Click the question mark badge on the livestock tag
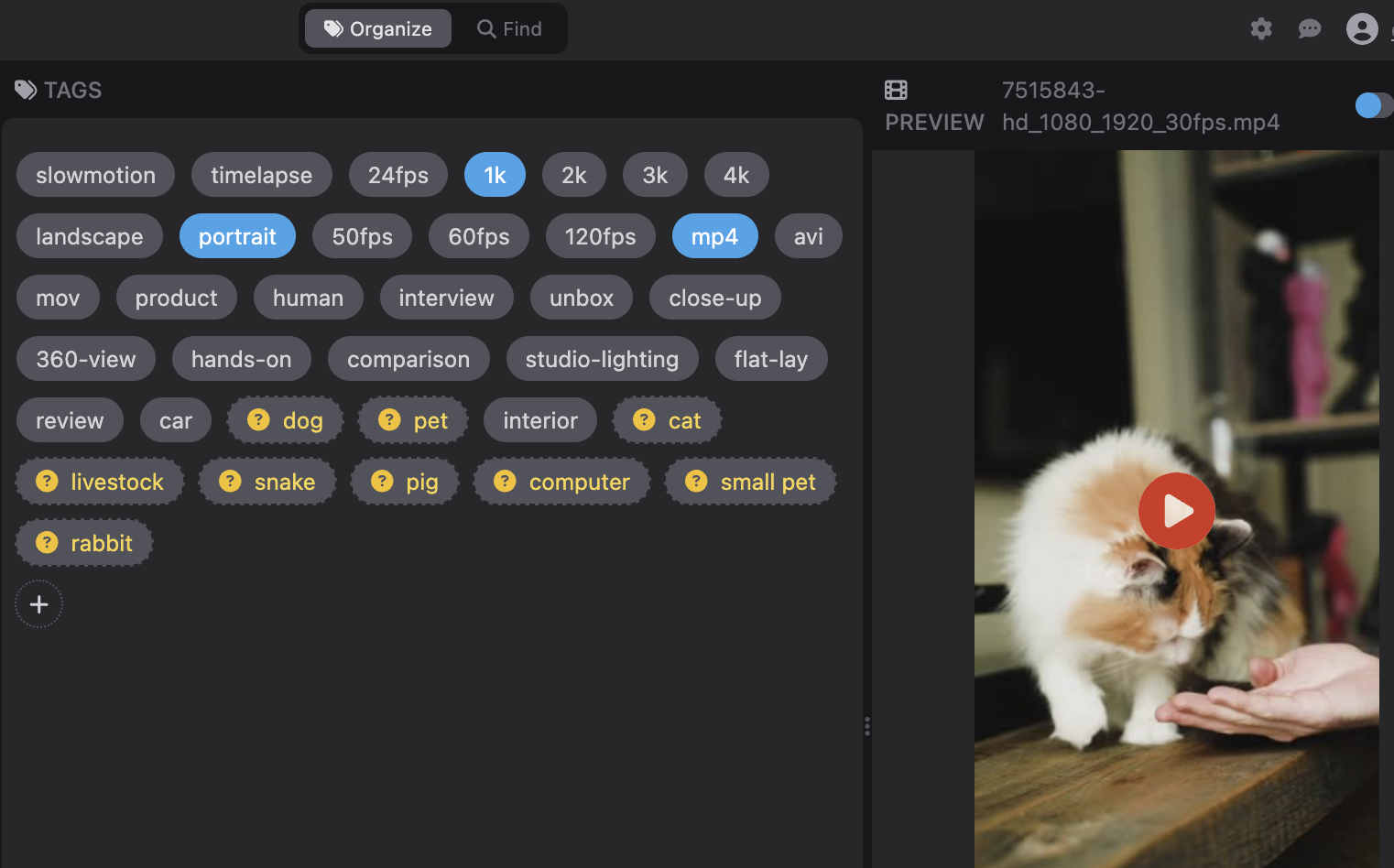This screenshot has width=1394, height=868. (x=47, y=481)
